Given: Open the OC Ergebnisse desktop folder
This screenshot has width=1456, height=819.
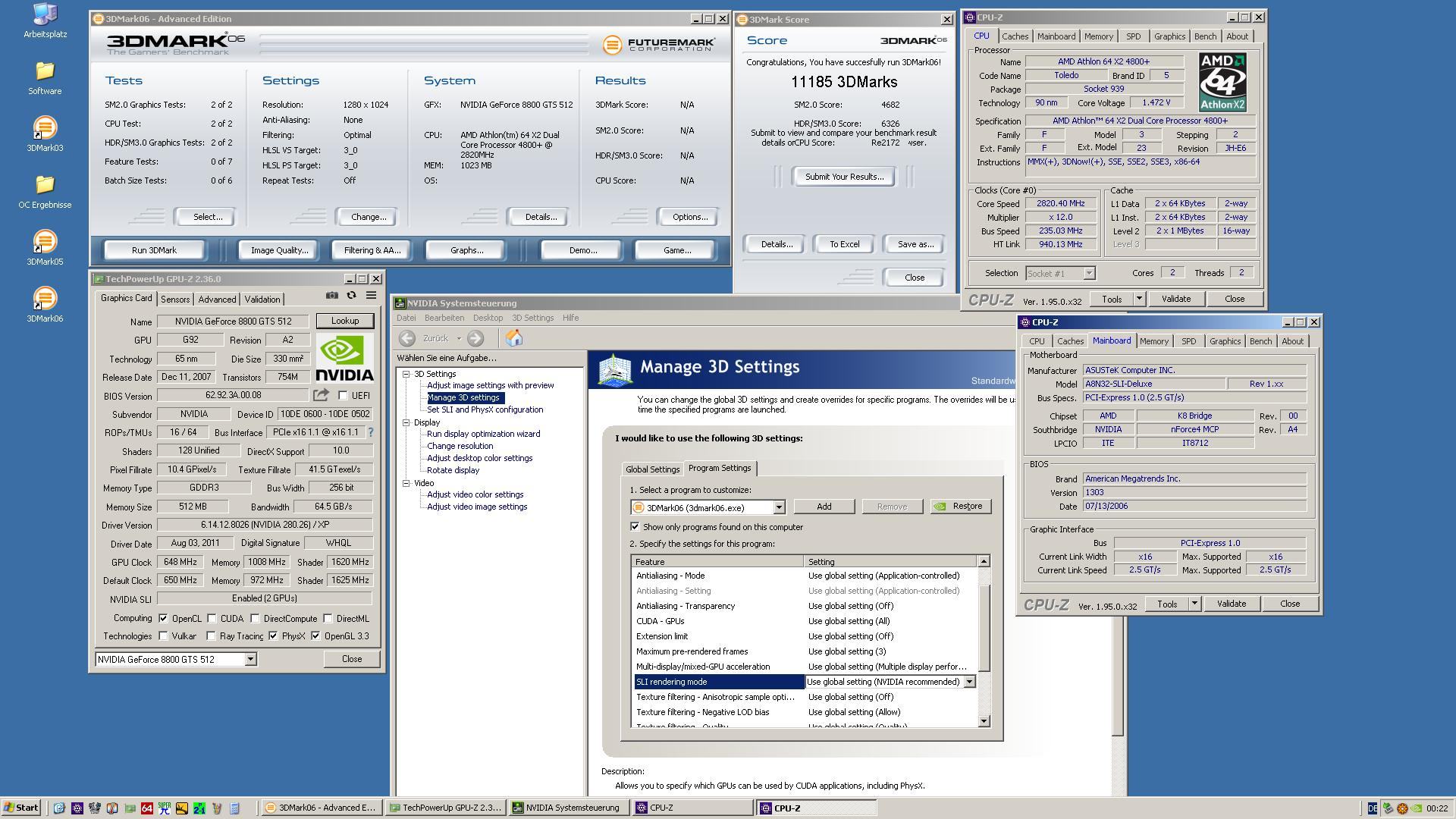Looking at the screenshot, I should tap(45, 192).
